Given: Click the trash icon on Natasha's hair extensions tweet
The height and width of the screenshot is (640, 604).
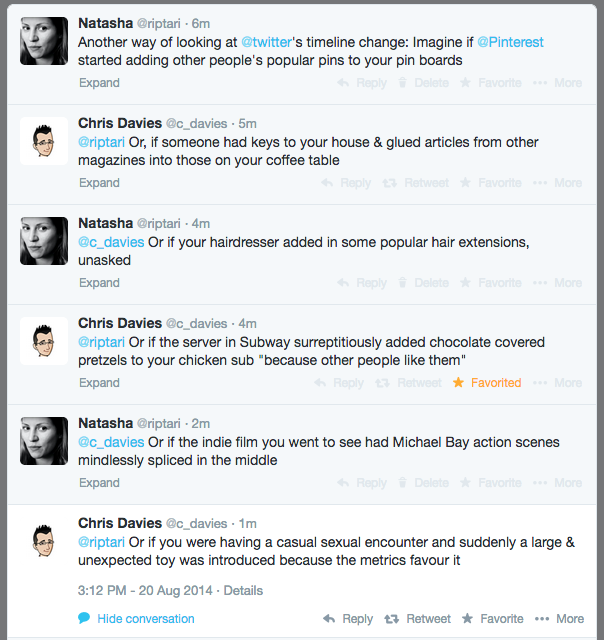Looking at the screenshot, I should [x=402, y=283].
